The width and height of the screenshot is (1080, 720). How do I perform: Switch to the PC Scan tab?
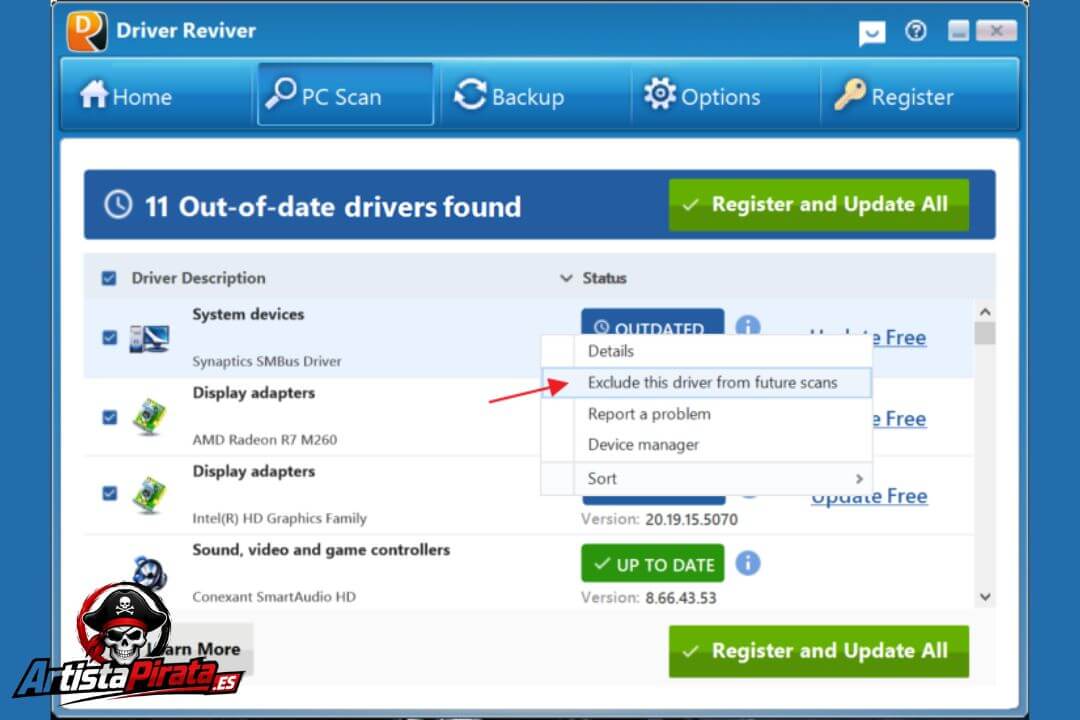pyautogui.click(x=345, y=95)
